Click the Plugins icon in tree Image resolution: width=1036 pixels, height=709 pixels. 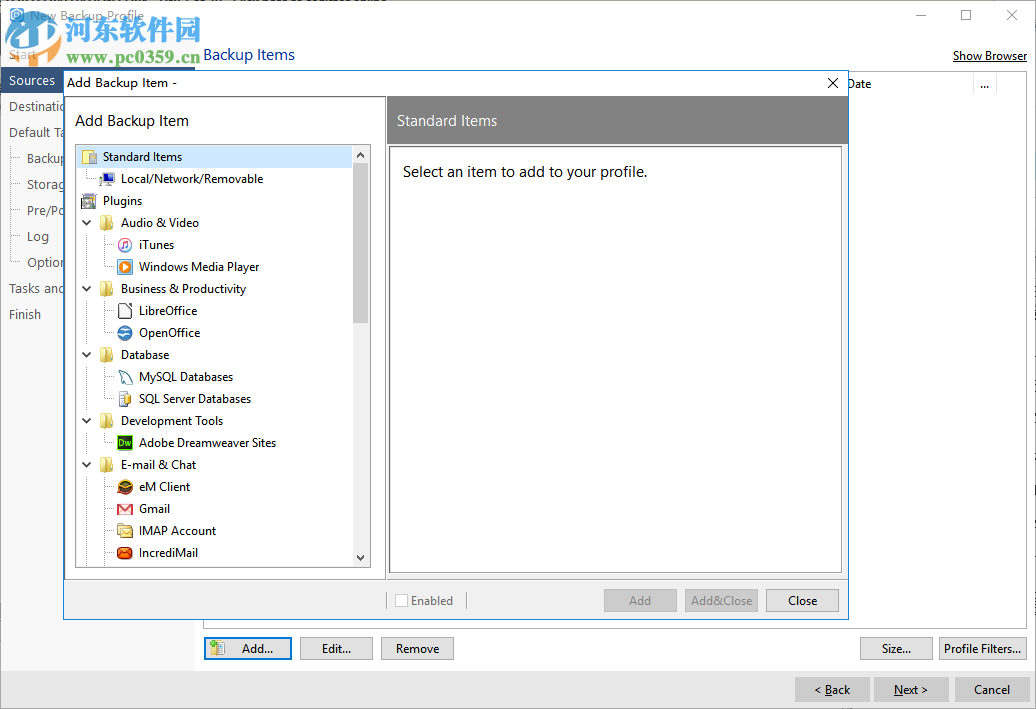(x=89, y=201)
